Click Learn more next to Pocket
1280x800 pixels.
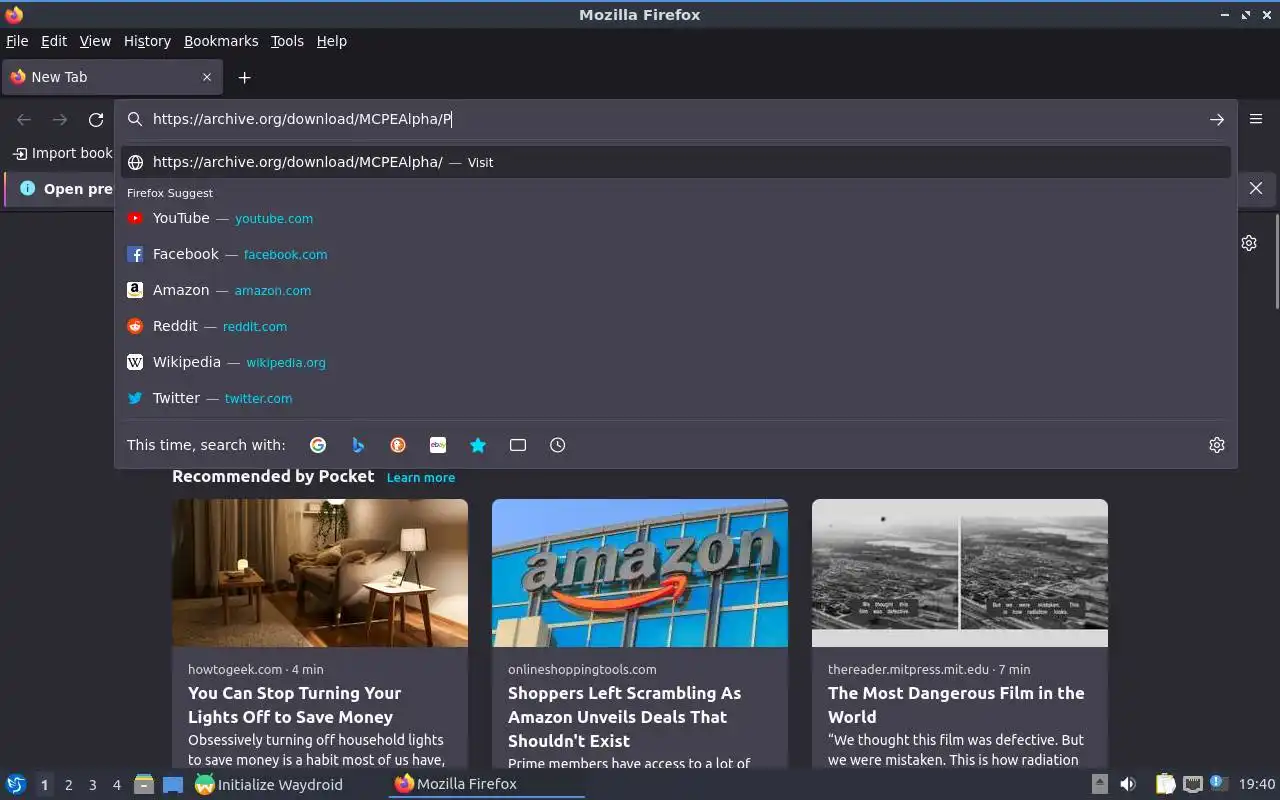(421, 478)
